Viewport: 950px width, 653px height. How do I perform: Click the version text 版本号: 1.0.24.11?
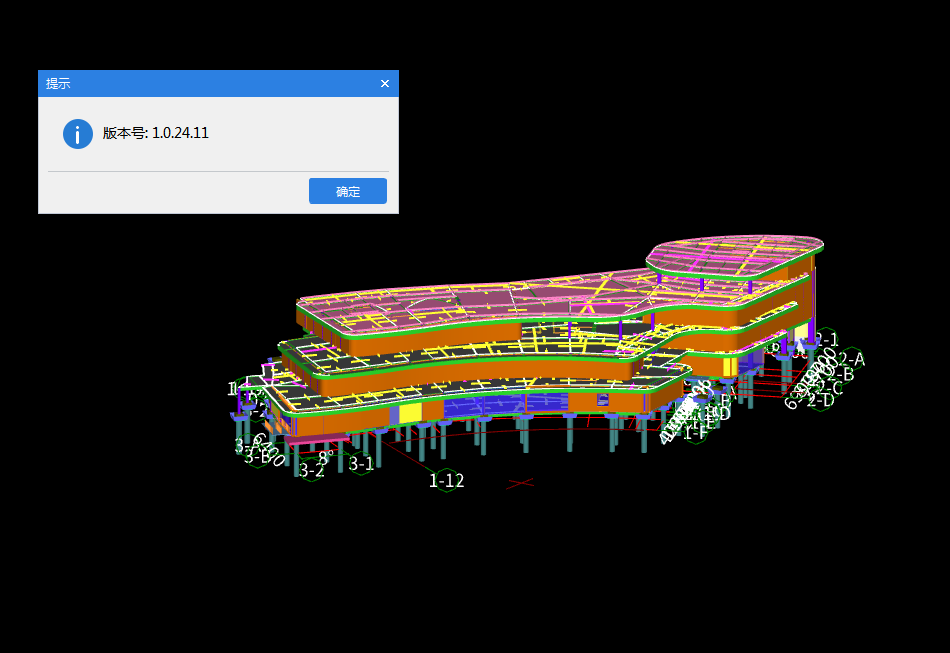tap(156, 133)
